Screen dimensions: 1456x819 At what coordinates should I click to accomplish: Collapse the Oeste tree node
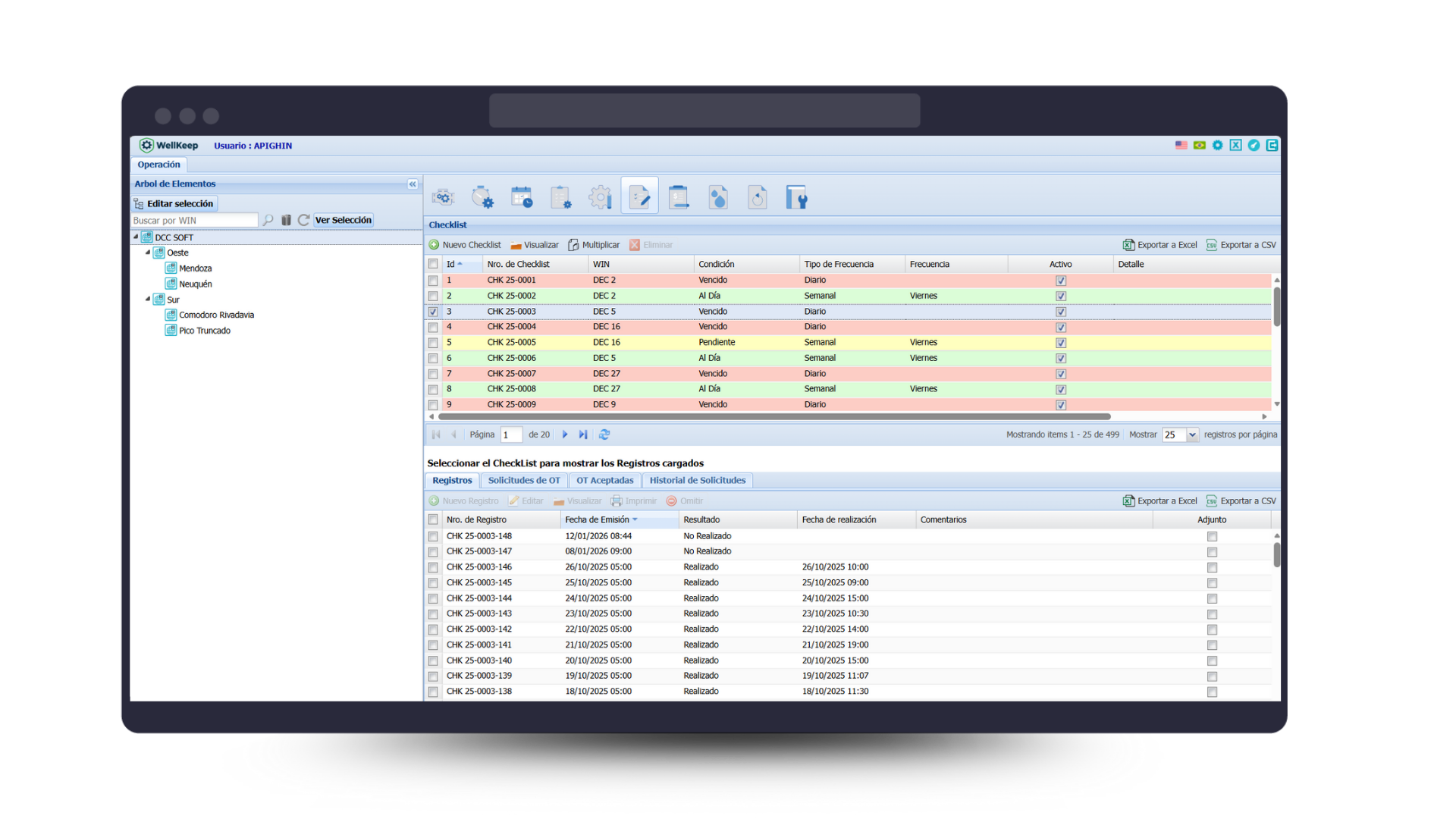coord(148,253)
